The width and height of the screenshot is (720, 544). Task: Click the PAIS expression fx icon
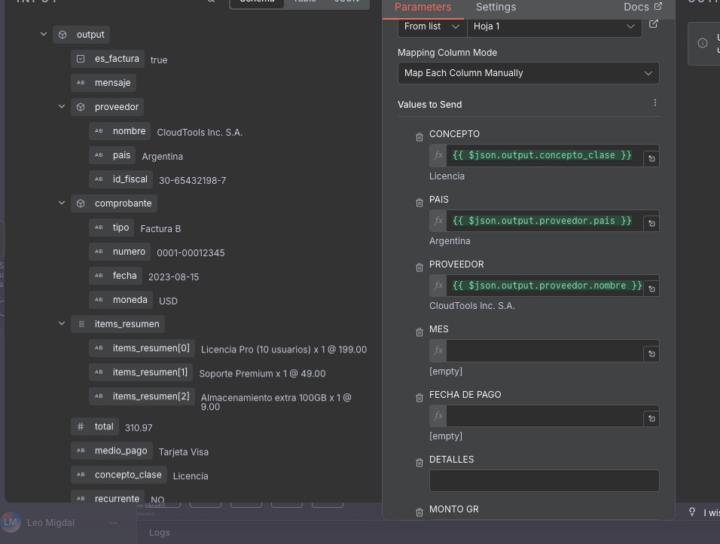pos(438,221)
